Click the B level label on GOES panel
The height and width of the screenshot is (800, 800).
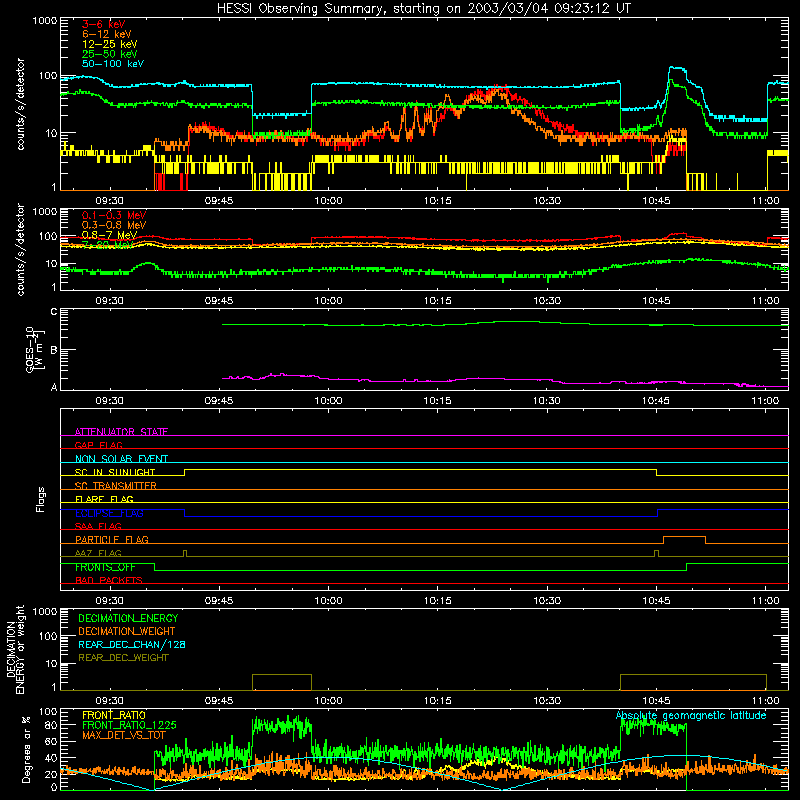click(54, 350)
